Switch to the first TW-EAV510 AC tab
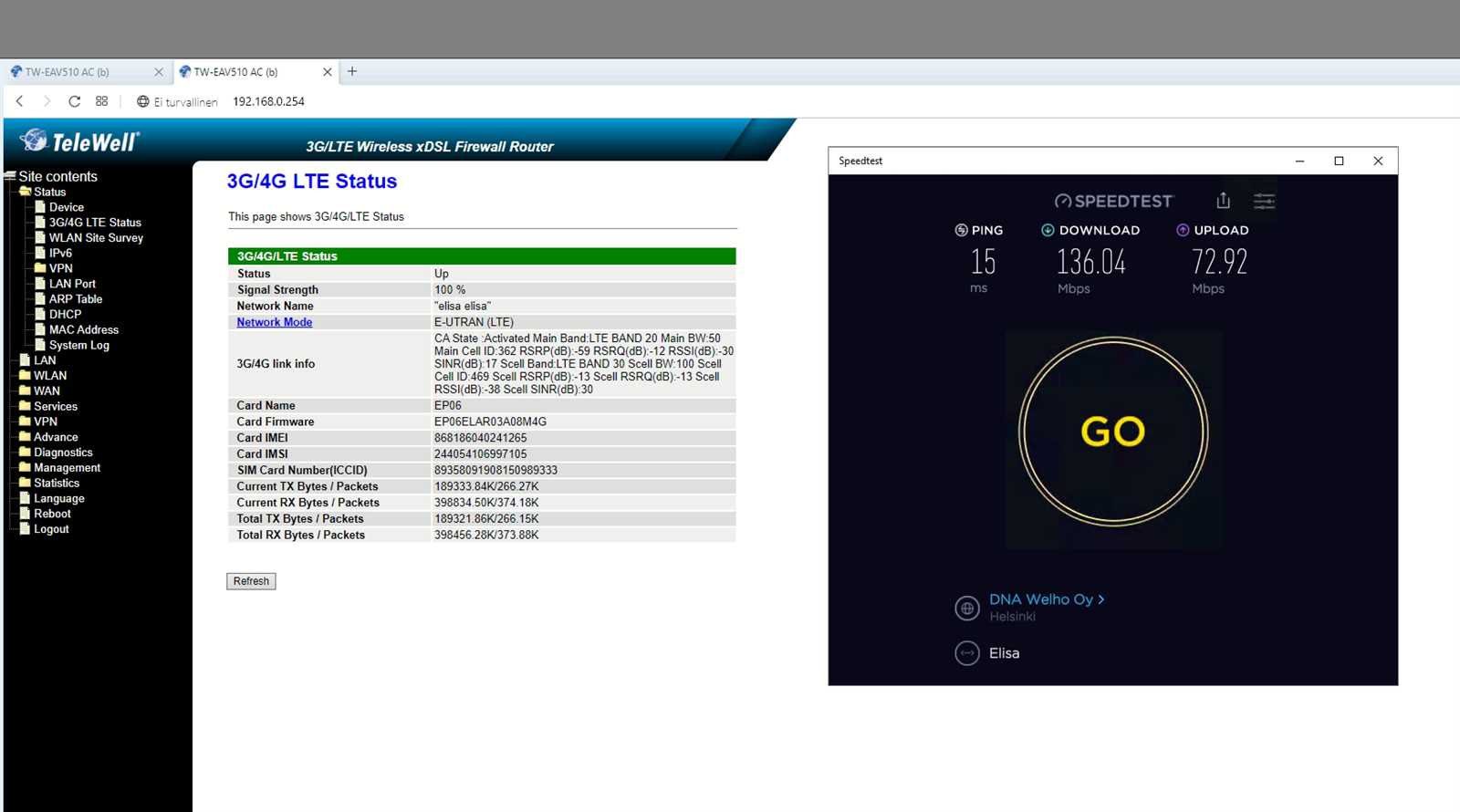Viewport: 1460px width, 812px height. coord(86,72)
